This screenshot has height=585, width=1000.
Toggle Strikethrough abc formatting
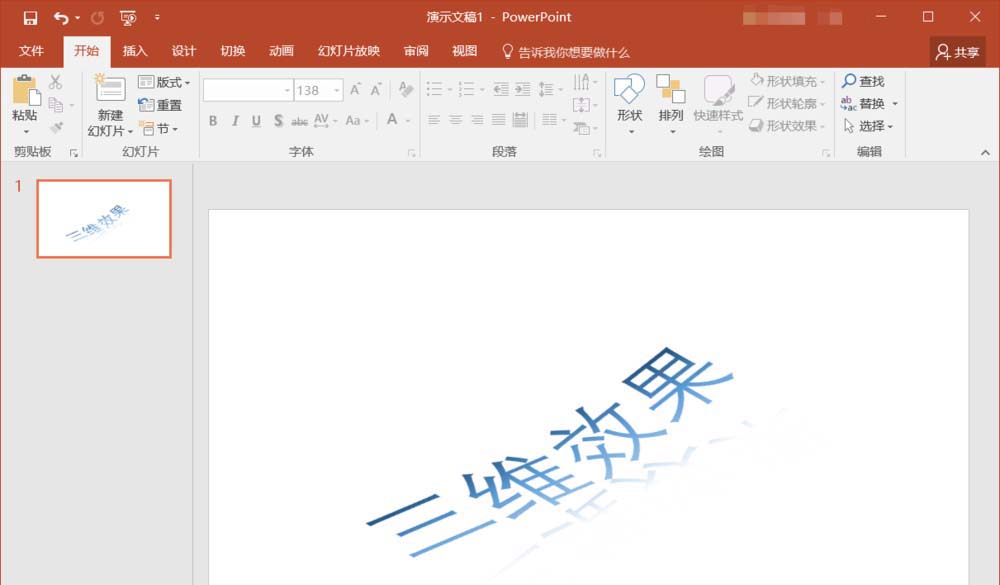pos(300,121)
